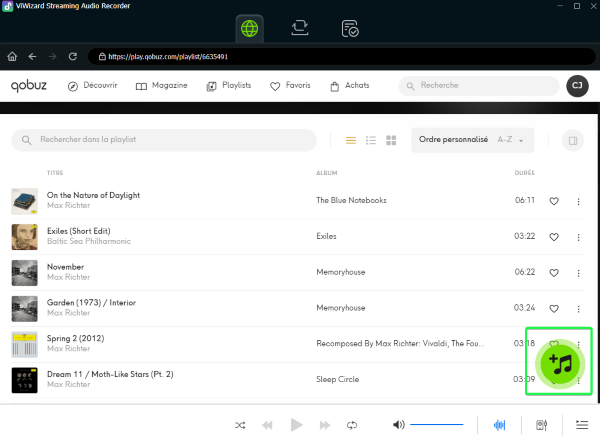
Task: Click Dream 11 Sleep Circle cover thumbnail
Action: tap(24, 380)
